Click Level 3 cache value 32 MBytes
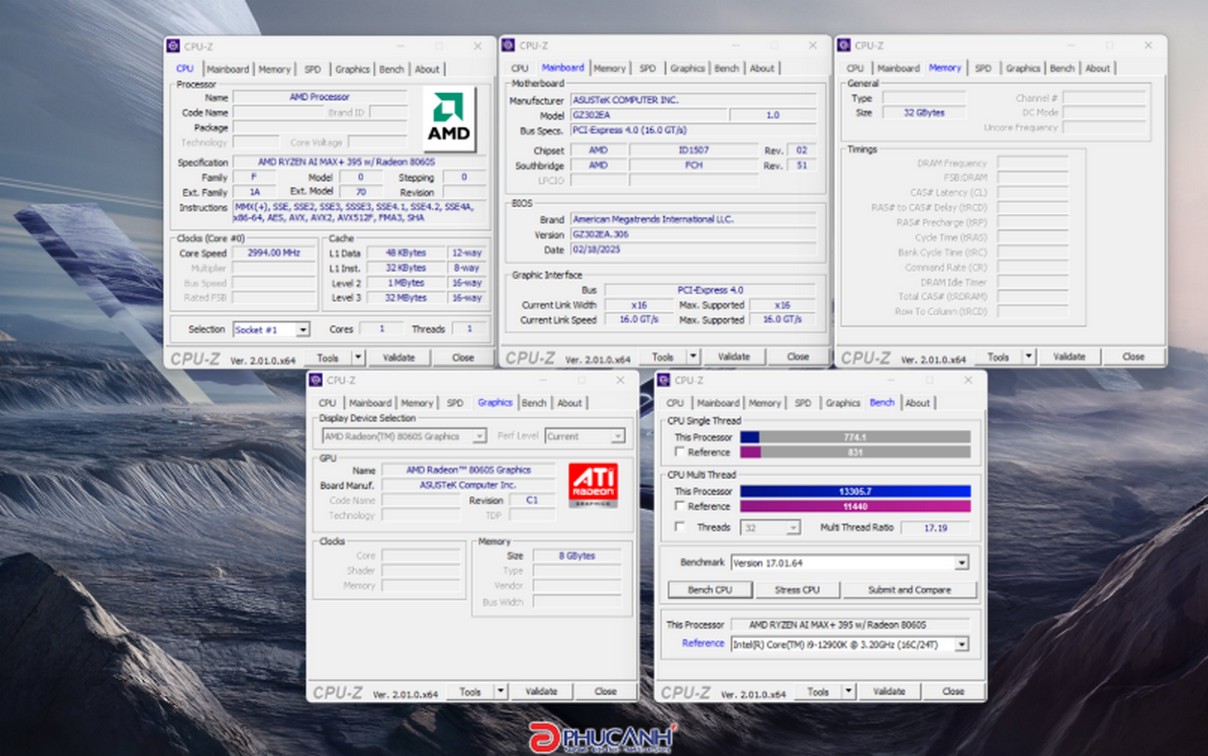The height and width of the screenshot is (756, 1208). 405,298
